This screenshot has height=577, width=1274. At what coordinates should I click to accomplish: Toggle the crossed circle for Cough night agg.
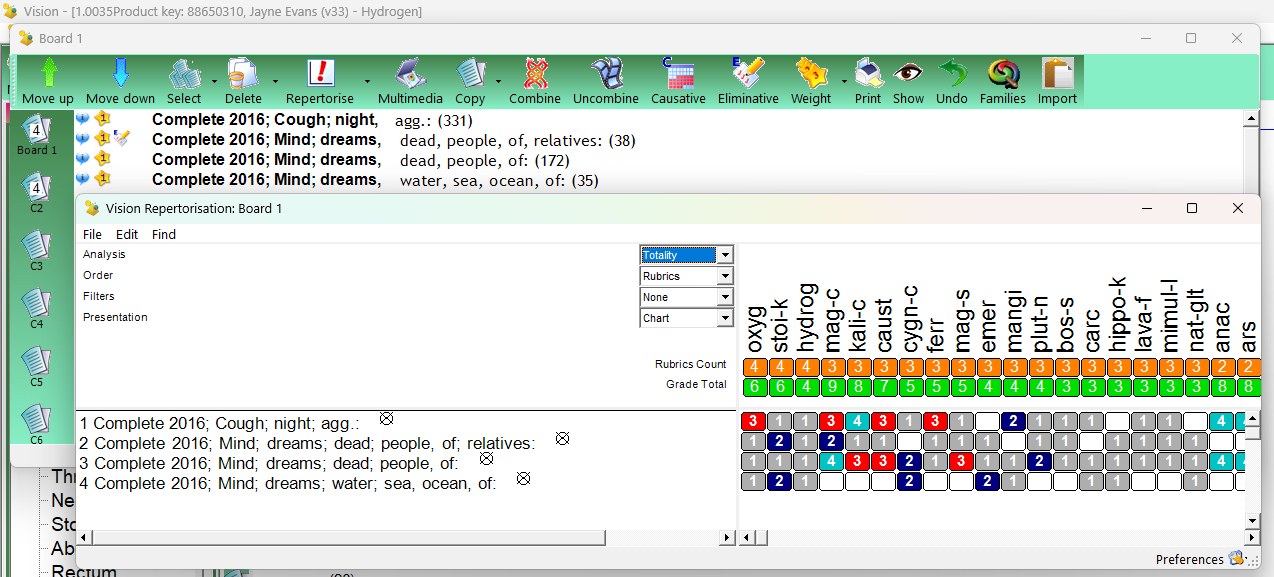pos(386,418)
